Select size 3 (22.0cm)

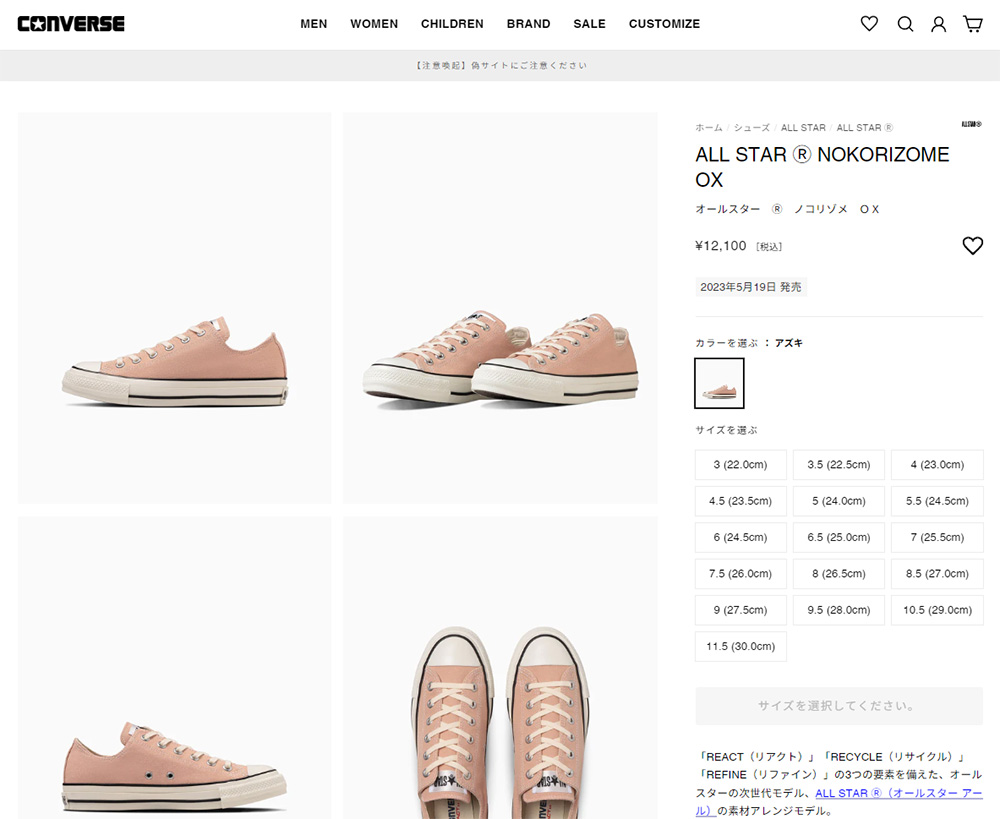(x=740, y=464)
